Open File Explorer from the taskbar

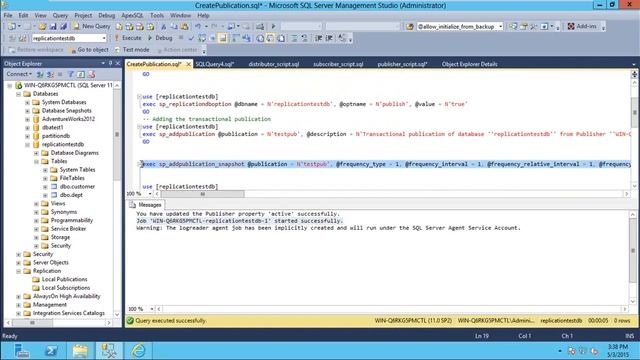point(80,351)
